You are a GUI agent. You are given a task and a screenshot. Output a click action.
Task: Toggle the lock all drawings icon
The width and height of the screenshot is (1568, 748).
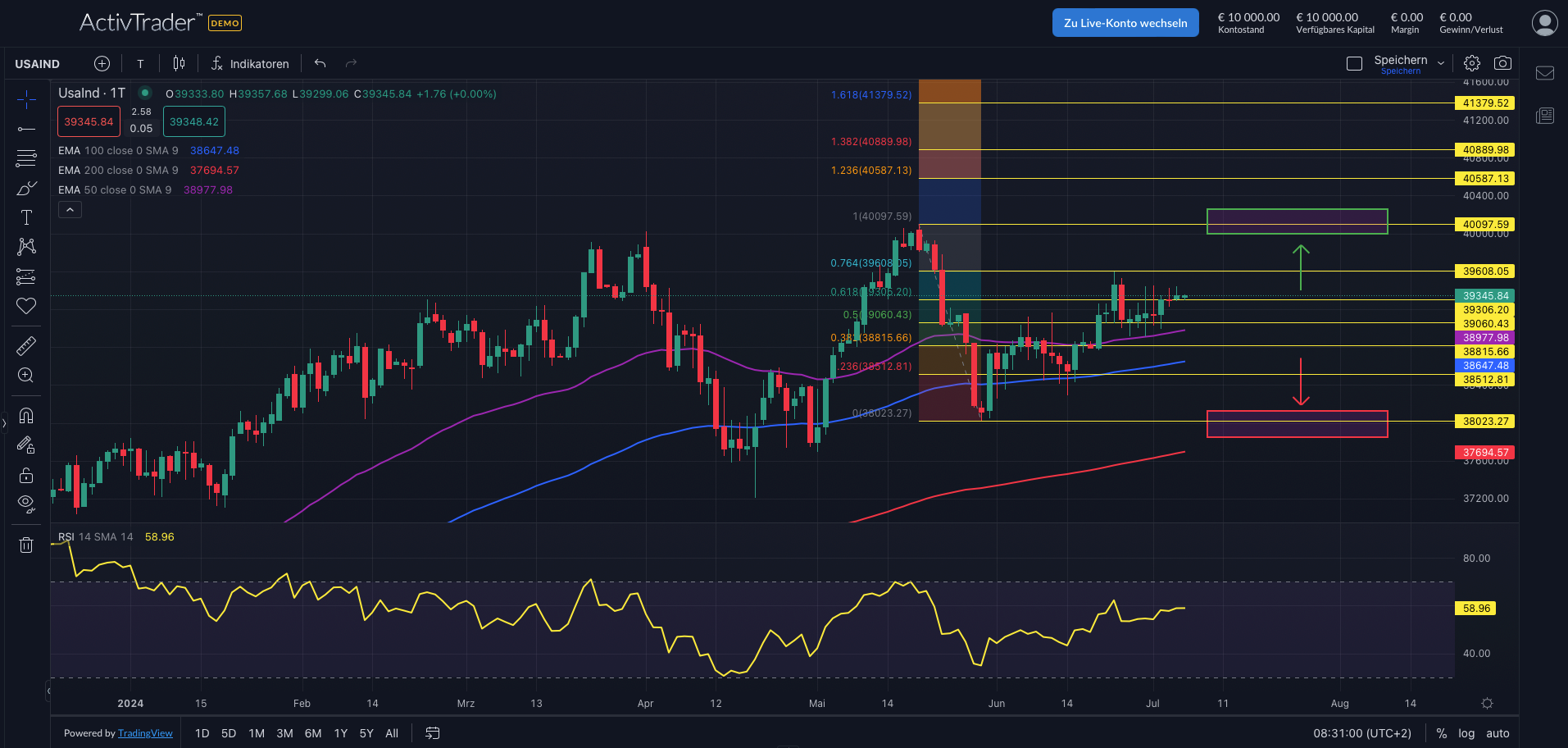tap(26, 475)
